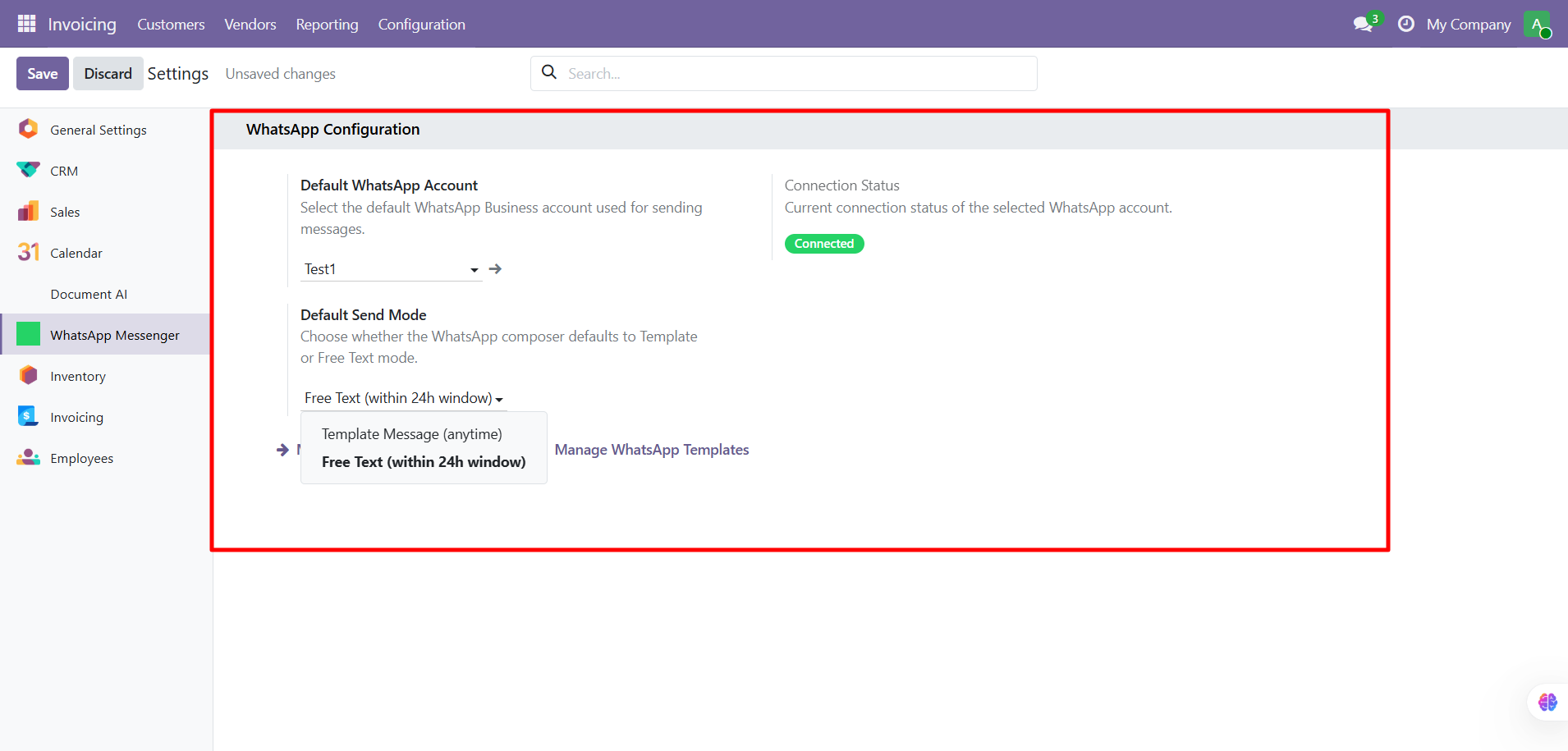Viewport: 1568px width, 751px height.
Task: Open the conversations chat icon with badge
Action: pos(1364,24)
